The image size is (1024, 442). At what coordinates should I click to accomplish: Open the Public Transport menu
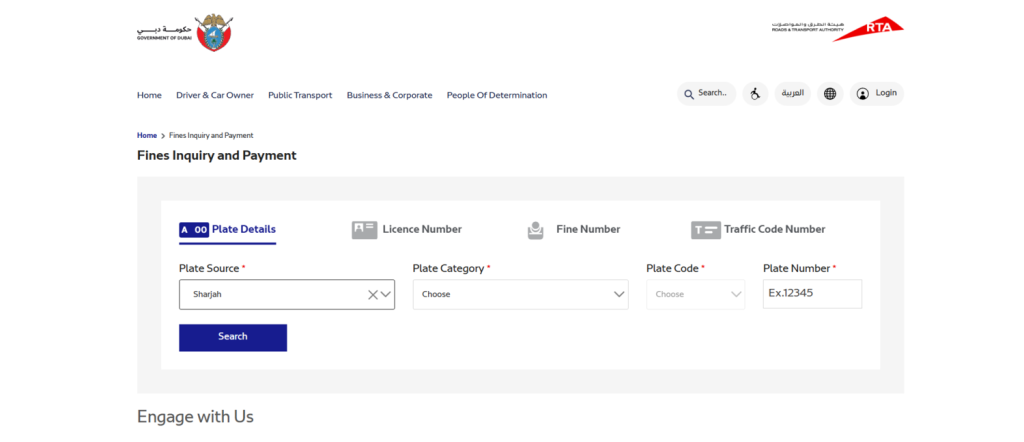tap(300, 95)
